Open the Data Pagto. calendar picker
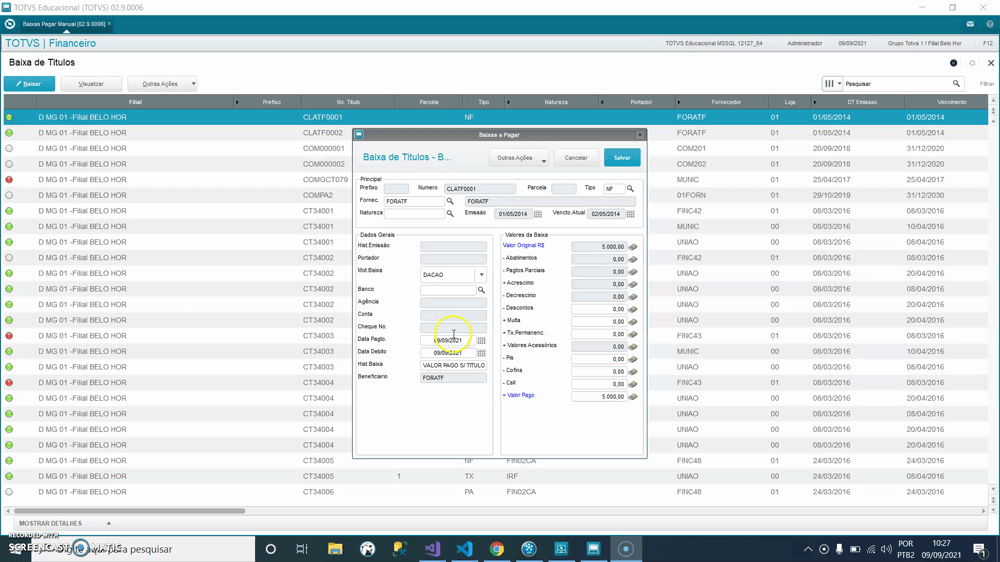The height and width of the screenshot is (562, 1000). pos(482,340)
